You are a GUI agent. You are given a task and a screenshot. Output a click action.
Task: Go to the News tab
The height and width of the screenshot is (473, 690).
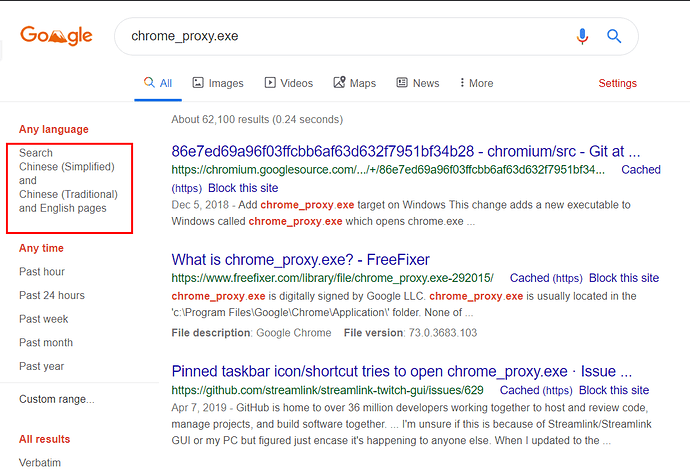(x=417, y=83)
